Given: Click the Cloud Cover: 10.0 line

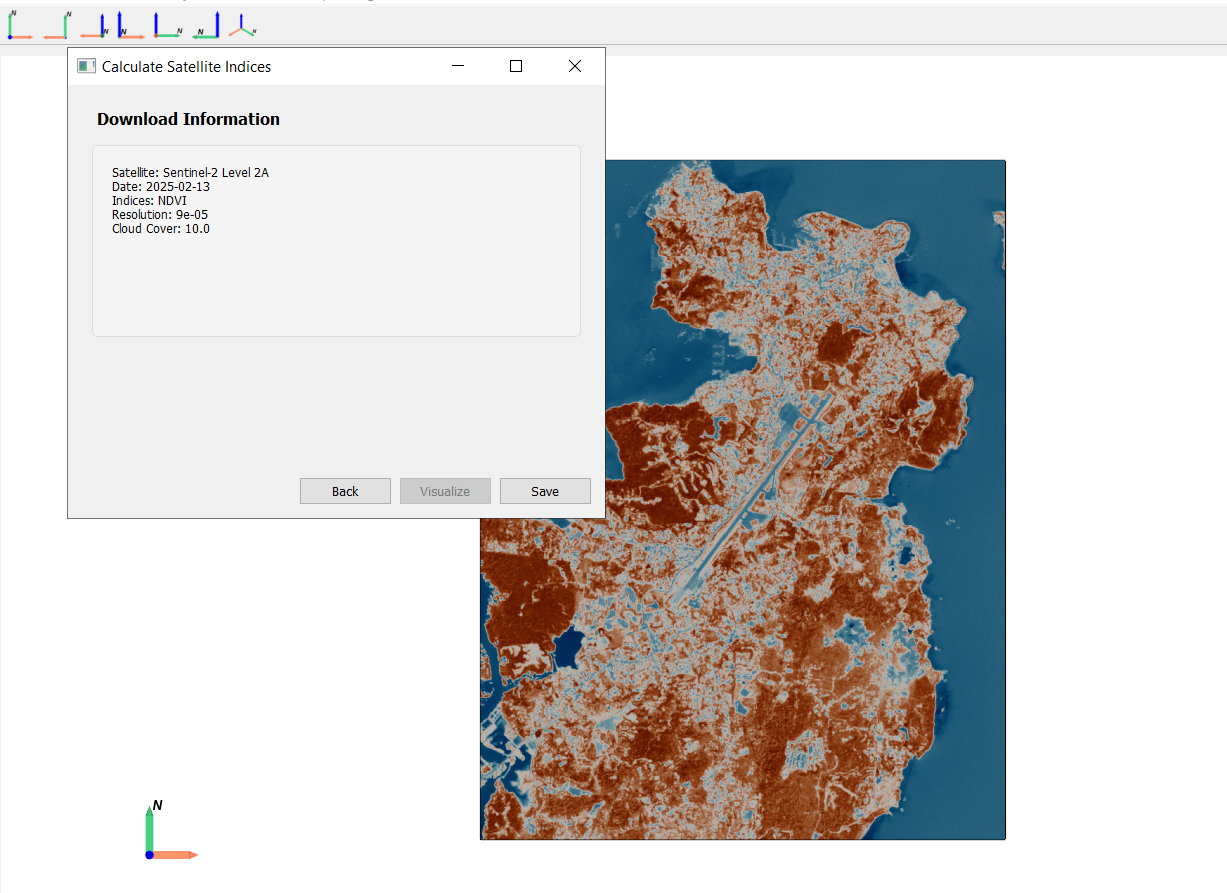Looking at the screenshot, I should 161,228.
